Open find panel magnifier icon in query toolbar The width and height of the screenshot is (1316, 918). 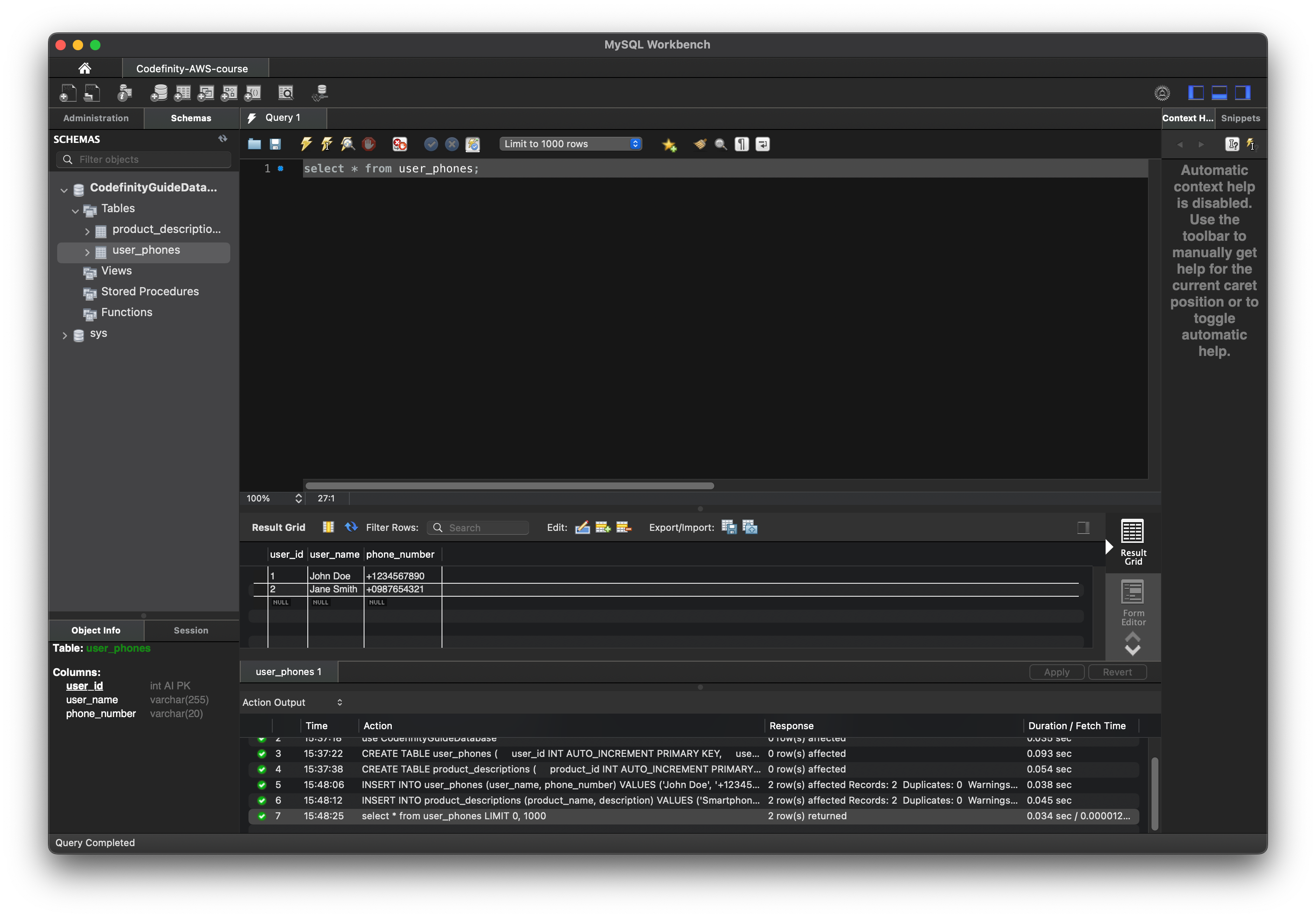720,144
